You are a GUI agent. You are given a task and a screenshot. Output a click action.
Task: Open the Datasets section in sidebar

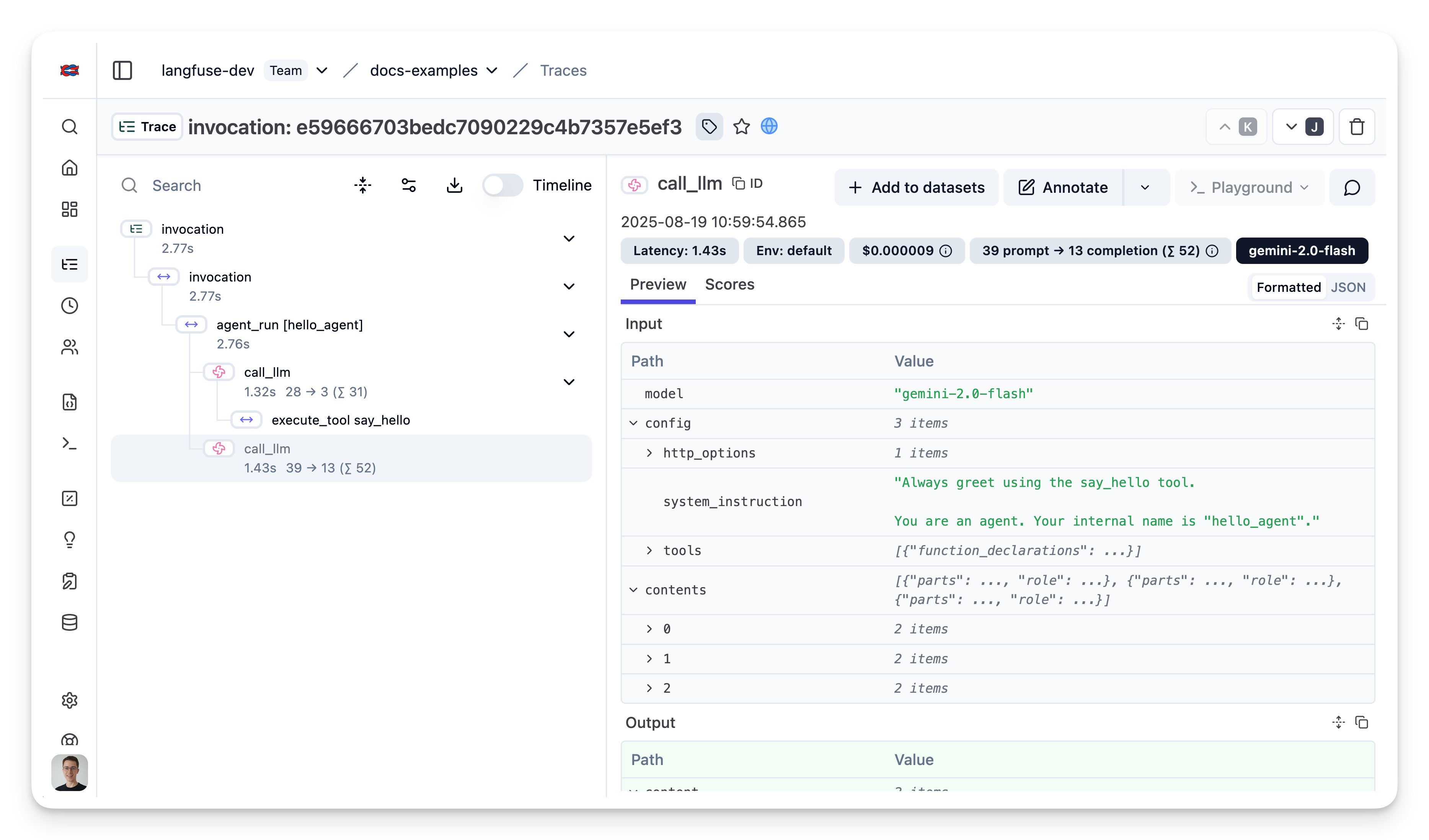click(70, 622)
